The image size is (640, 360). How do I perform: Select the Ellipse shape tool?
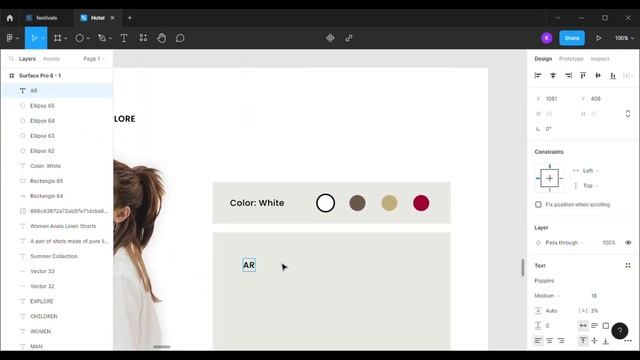pyautogui.click(x=80, y=38)
